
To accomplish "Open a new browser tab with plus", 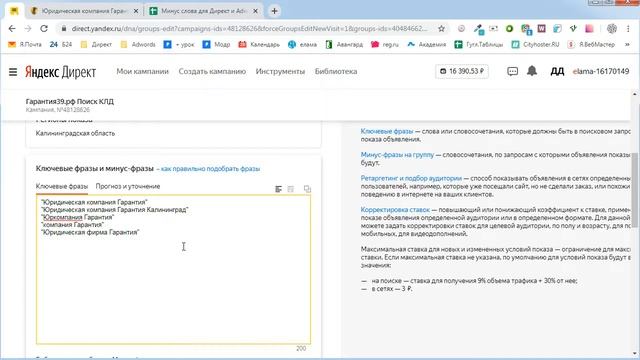I will click(274, 11).
